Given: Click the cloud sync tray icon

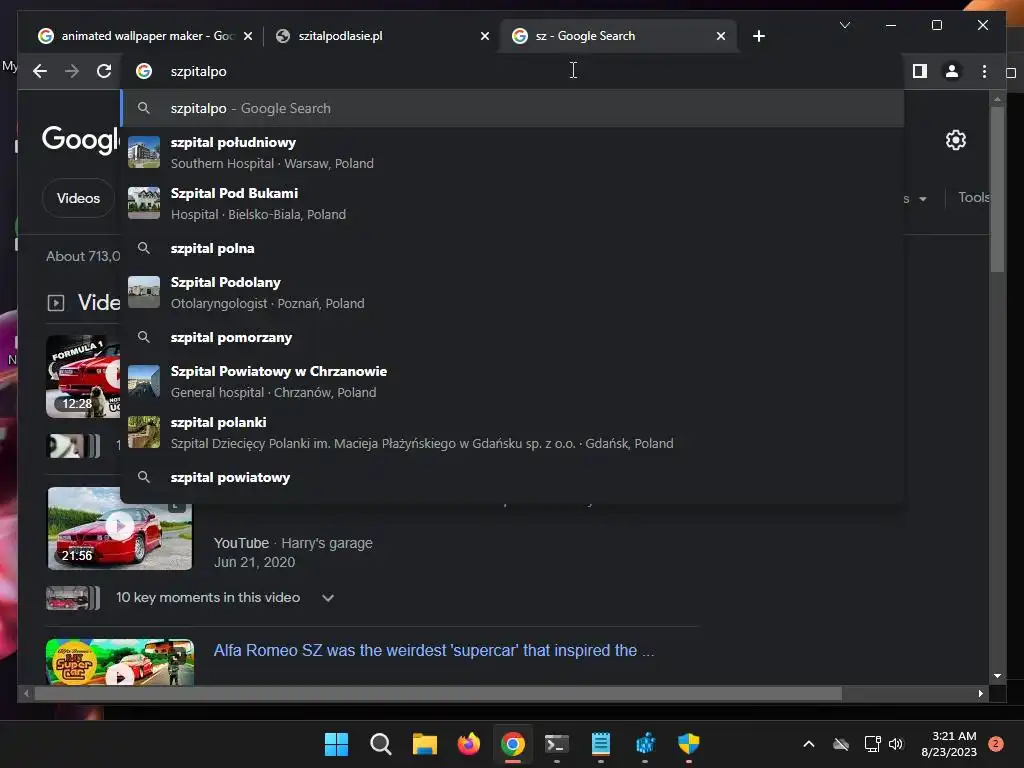Looking at the screenshot, I should [x=840, y=744].
